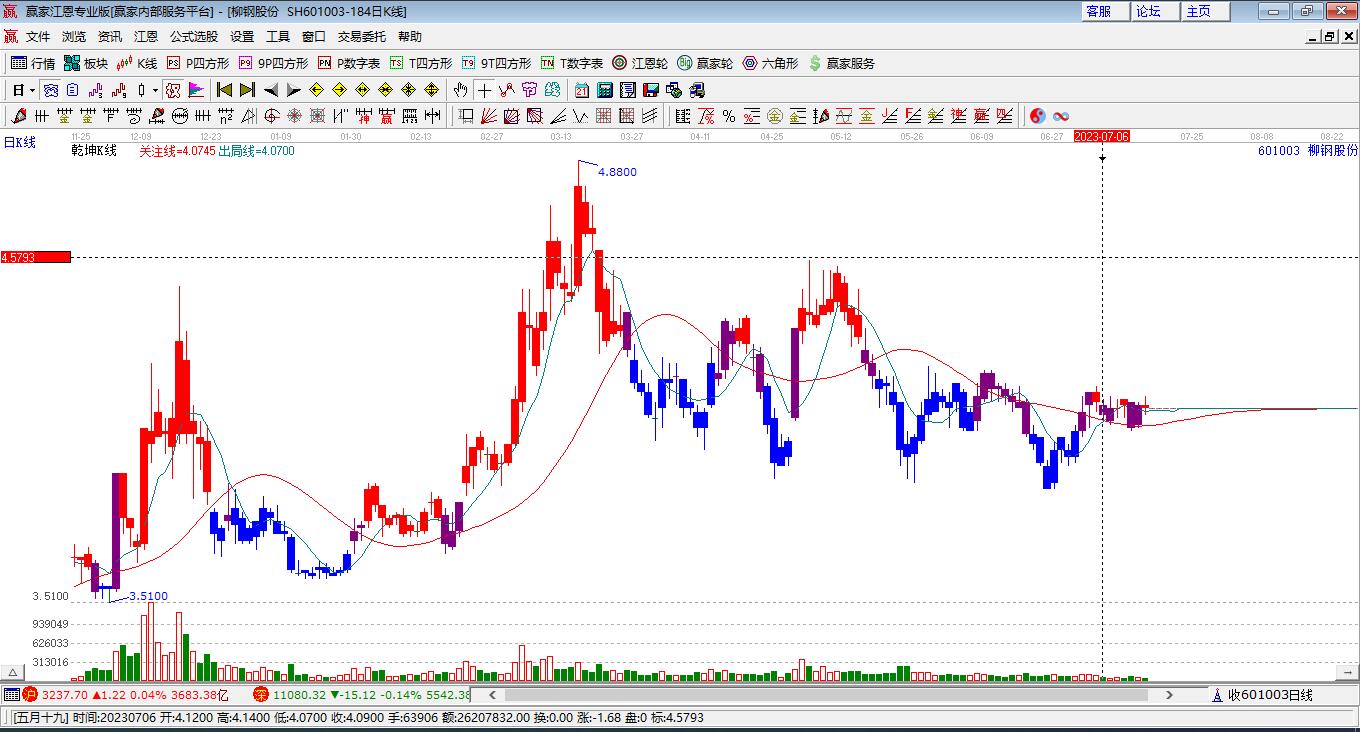Image resolution: width=1360 pixels, height=732 pixels.
Task: Open the calendar icon showing 21
Action: (x=582, y=90)
